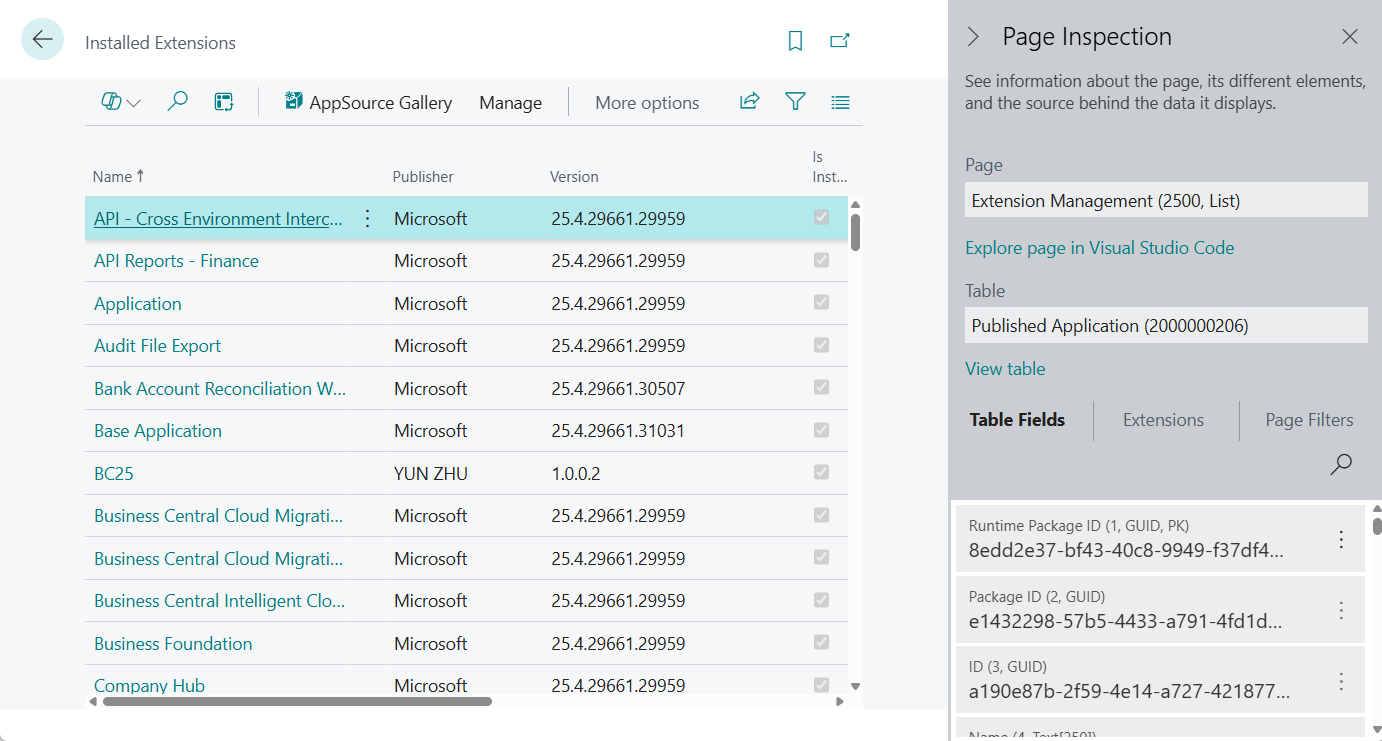The image size is (1382, 741).
Task: Click the horizontal scrollbar below the list
Action: pyautogui.click(x=295, y=701)
